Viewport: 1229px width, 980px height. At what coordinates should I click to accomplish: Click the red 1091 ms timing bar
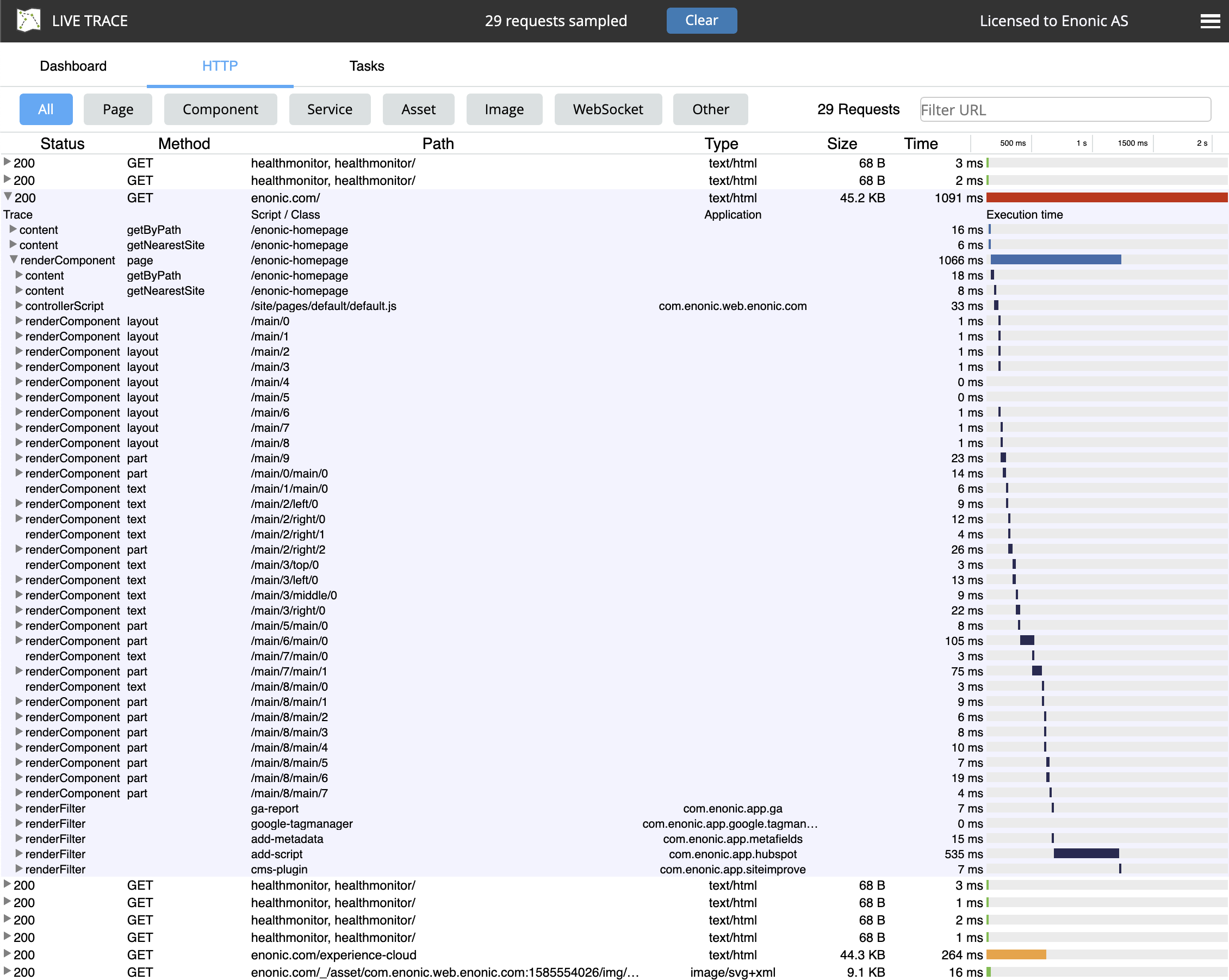(1107, 198)
